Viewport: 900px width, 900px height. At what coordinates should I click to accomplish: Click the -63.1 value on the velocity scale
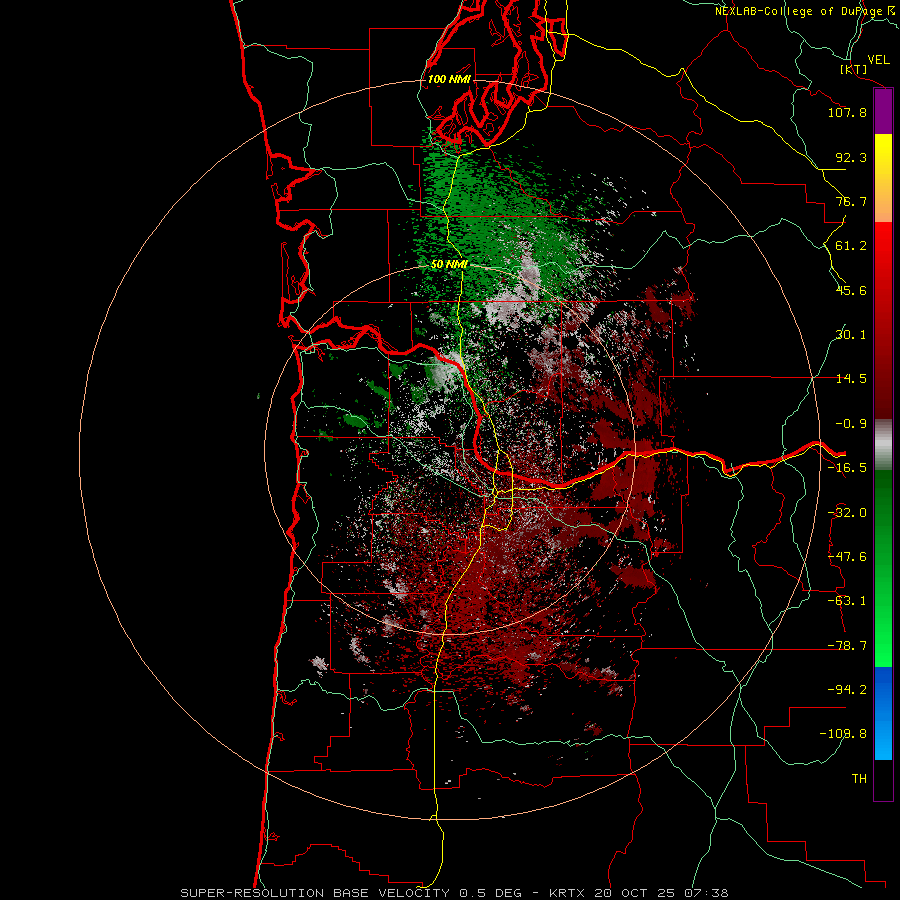coord(847,601)
